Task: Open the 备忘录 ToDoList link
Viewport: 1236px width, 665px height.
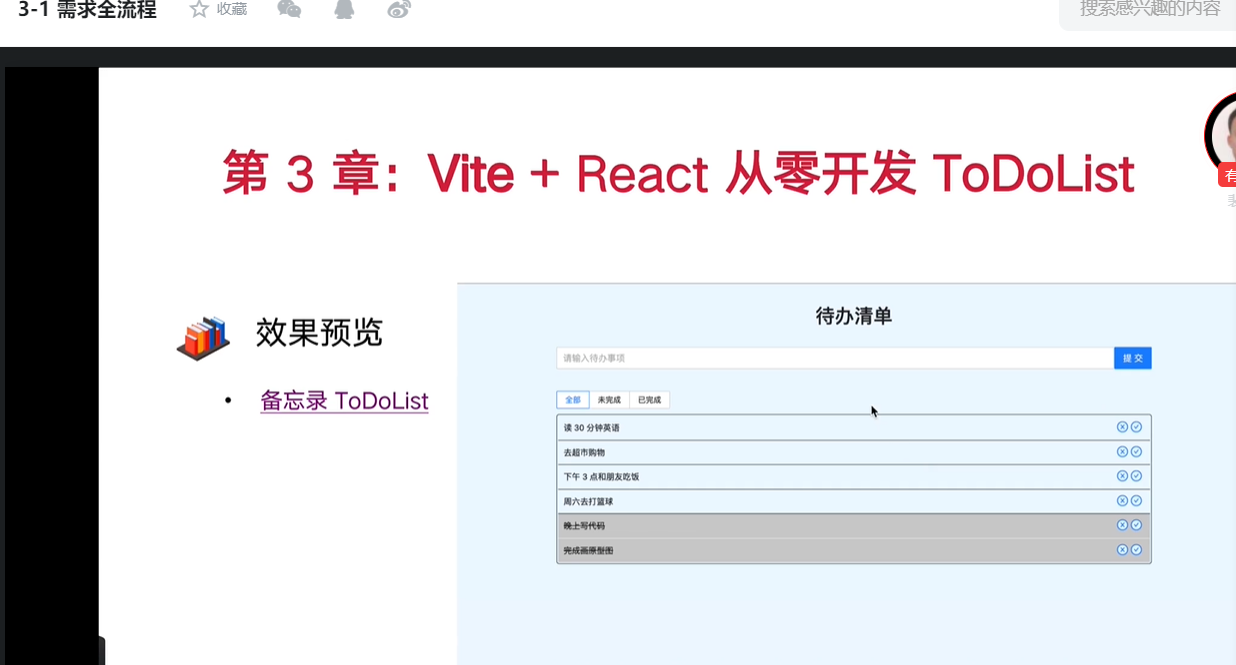Action: 344,401
